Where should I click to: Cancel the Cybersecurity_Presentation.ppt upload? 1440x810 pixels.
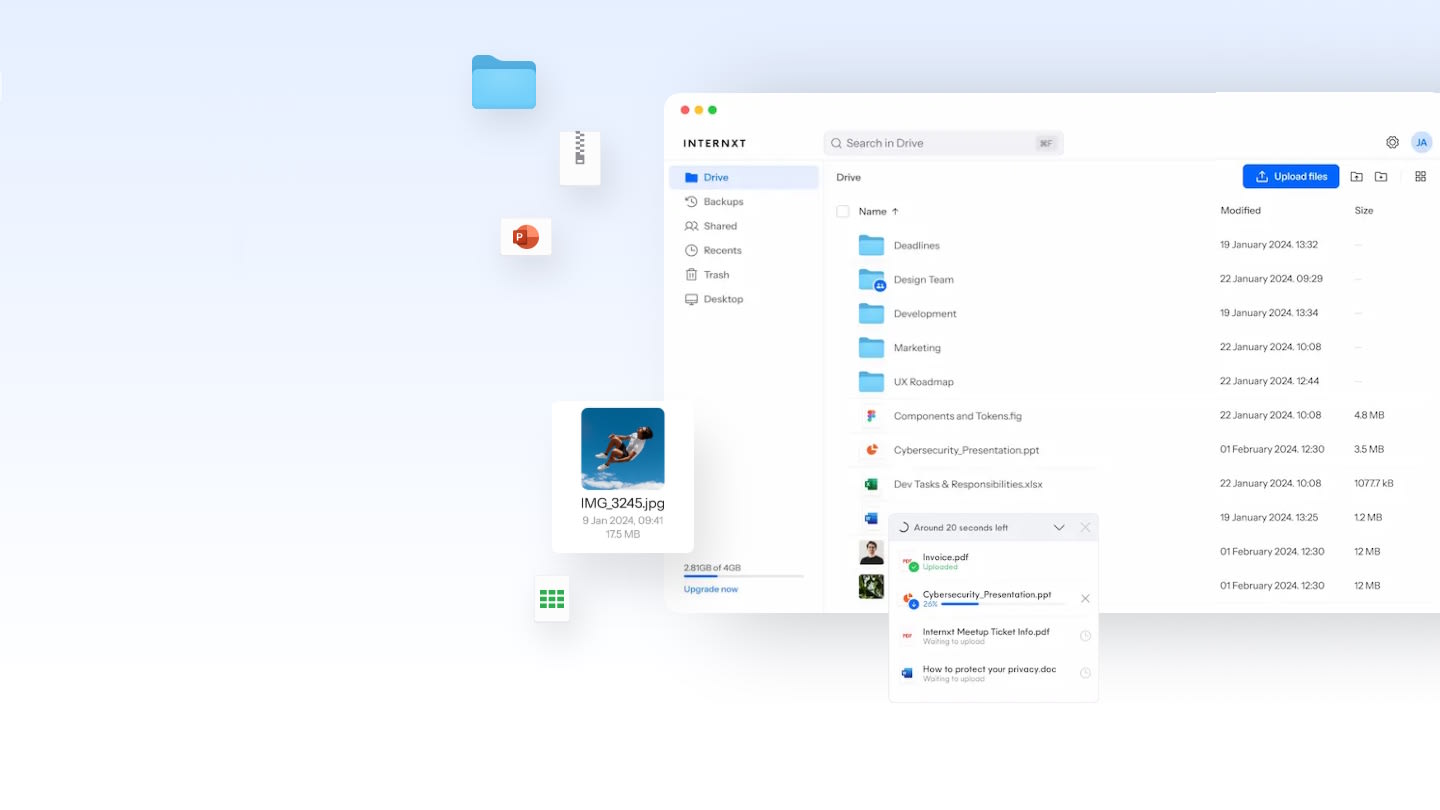coord(1085,598)
